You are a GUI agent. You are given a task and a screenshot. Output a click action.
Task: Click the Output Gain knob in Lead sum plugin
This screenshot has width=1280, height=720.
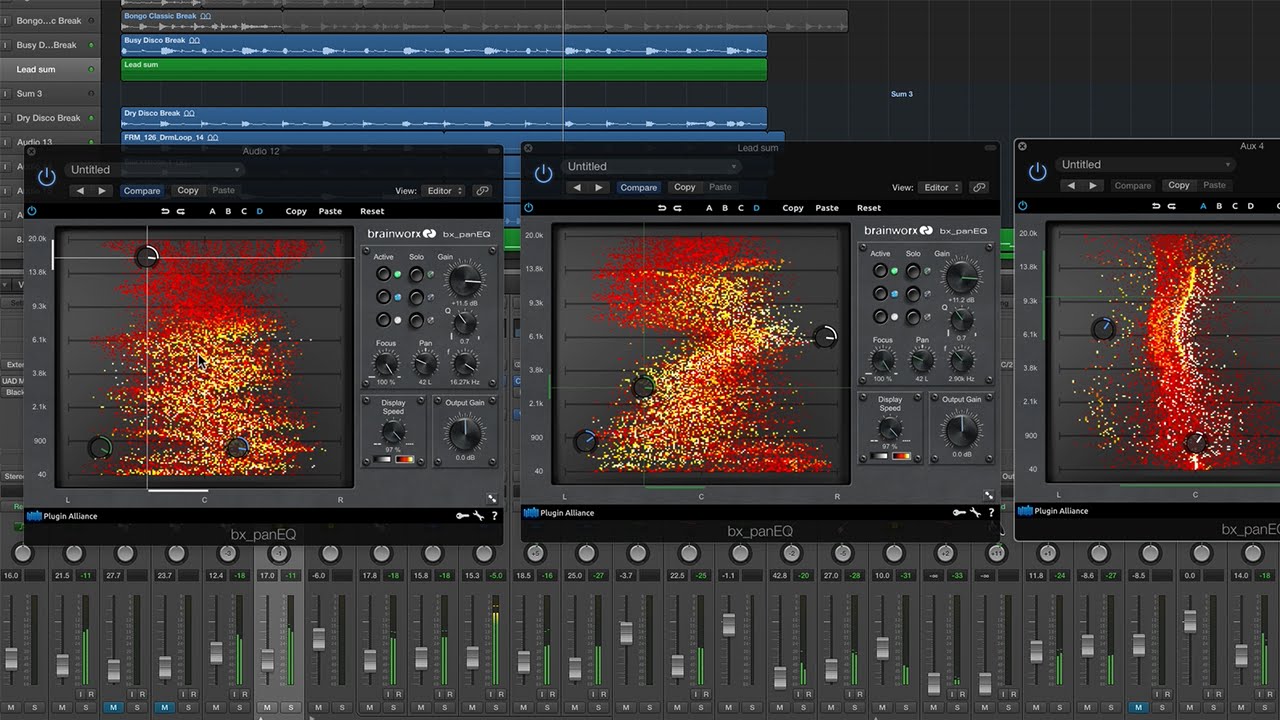[961, 431]
